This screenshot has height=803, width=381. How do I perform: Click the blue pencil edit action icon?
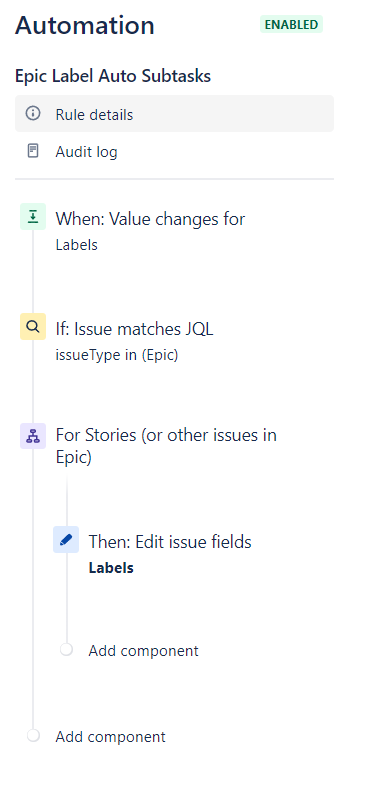(x=66, y=539)
